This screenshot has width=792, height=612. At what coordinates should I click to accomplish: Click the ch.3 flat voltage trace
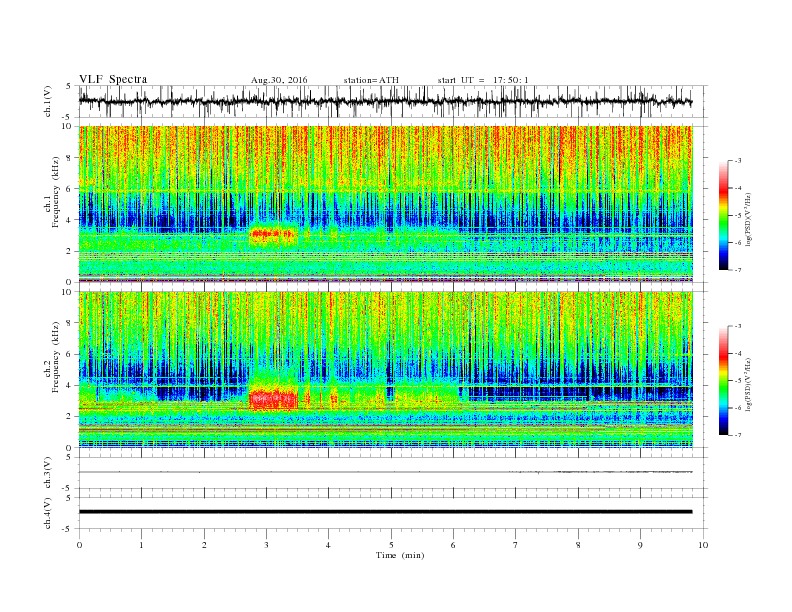pyautogui.click(x=385, y=472)
